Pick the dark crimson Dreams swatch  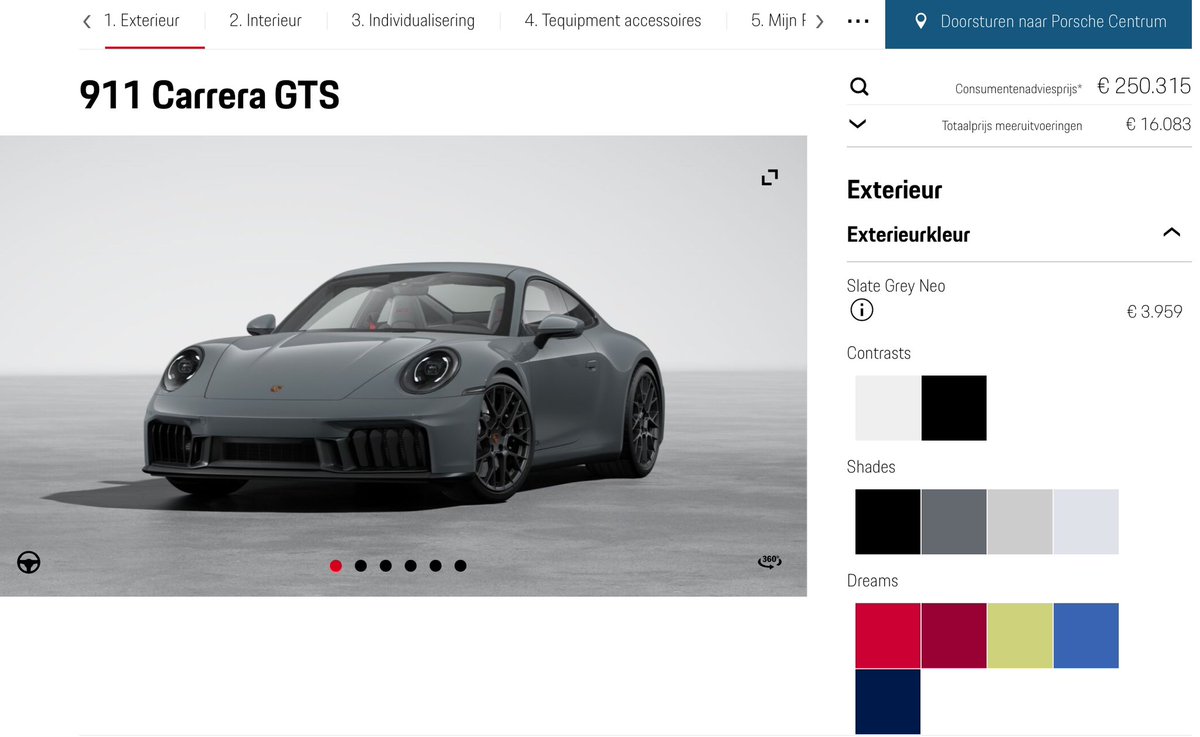pos(954,636)
